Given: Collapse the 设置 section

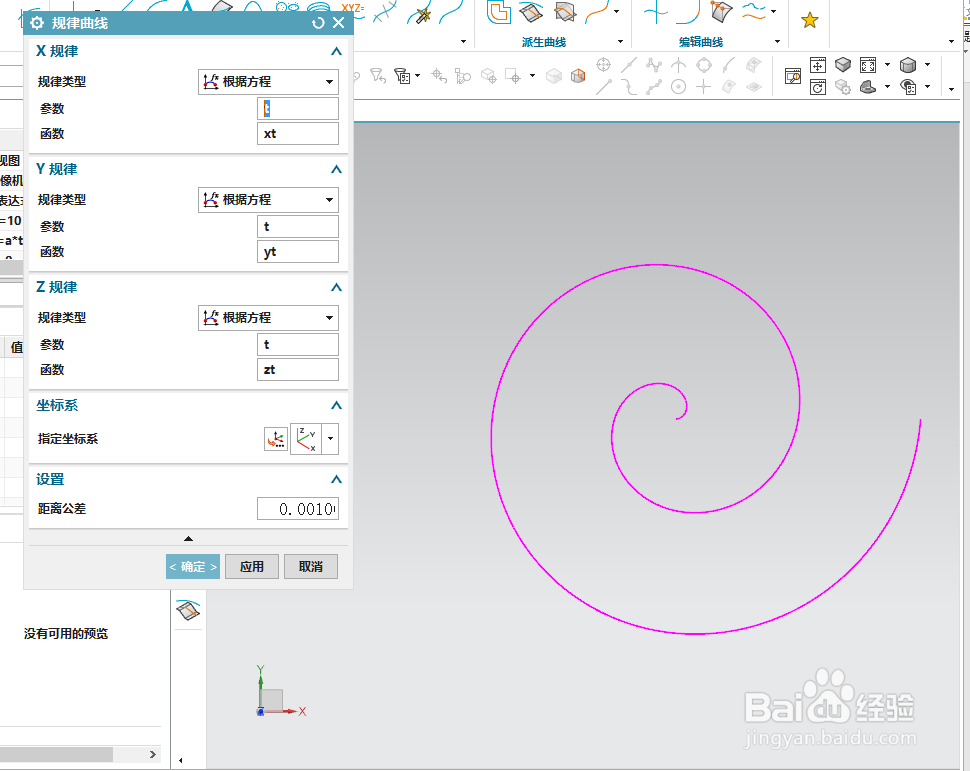Looking at the screenshot, I should [336, 479].
